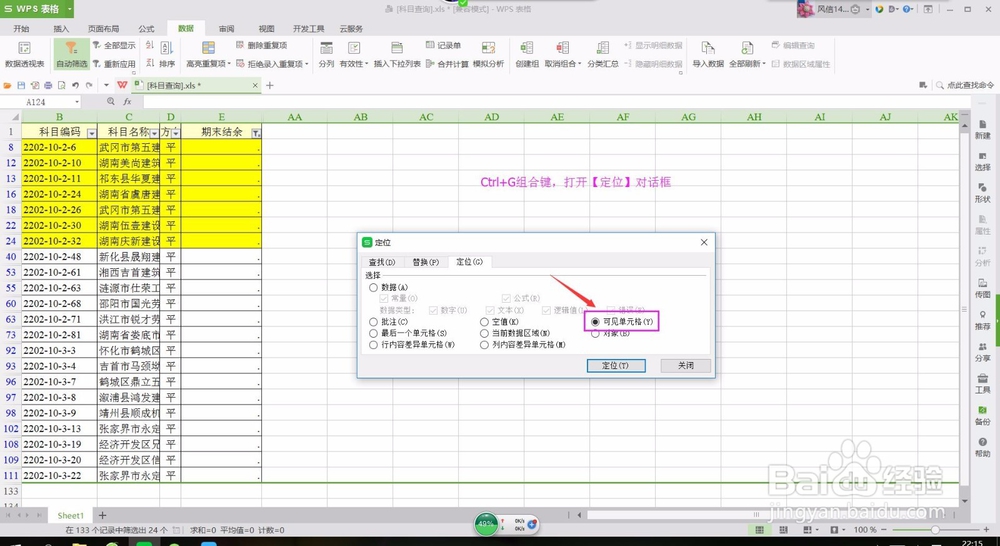Switch to the 页面布局 ribbon tab

point(103,29)
